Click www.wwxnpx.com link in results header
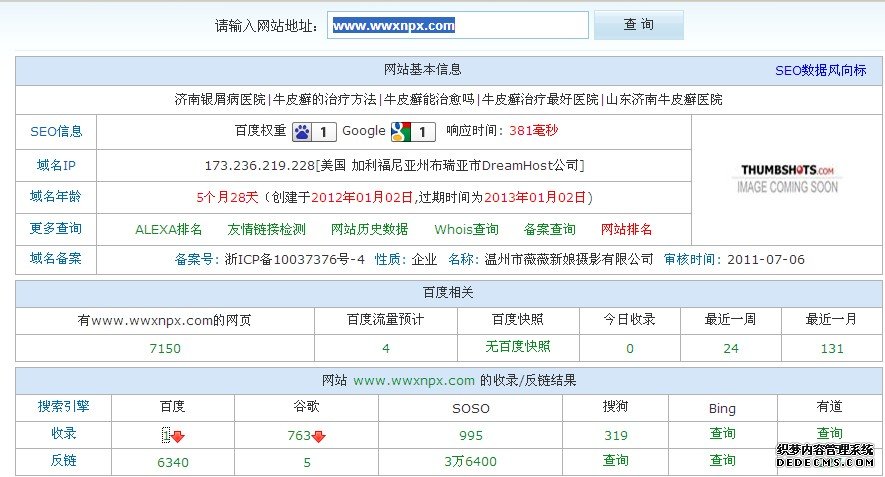 click(414, 381)
